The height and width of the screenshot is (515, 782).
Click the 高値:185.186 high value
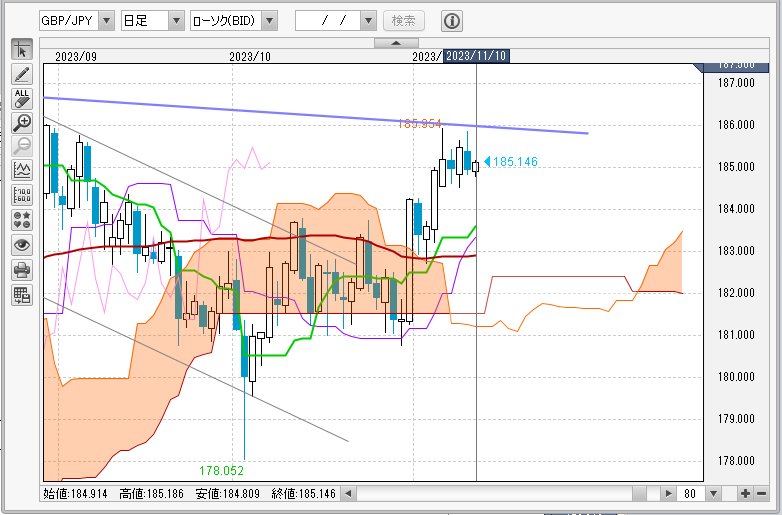152,494
